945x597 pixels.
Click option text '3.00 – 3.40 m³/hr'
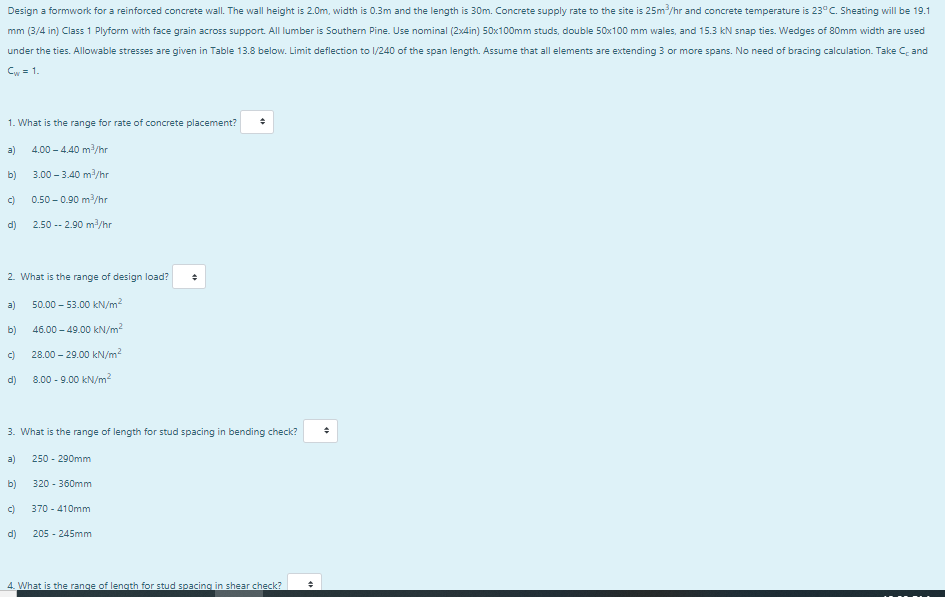71,175
